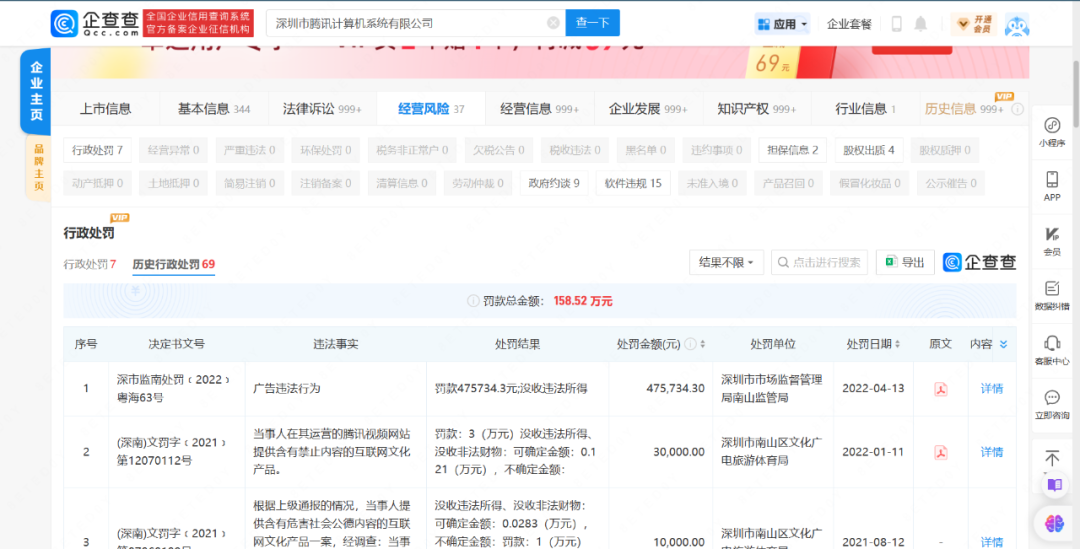Open 客服中心 headset icon
Screen dimensions: 1080x549
1052,350
